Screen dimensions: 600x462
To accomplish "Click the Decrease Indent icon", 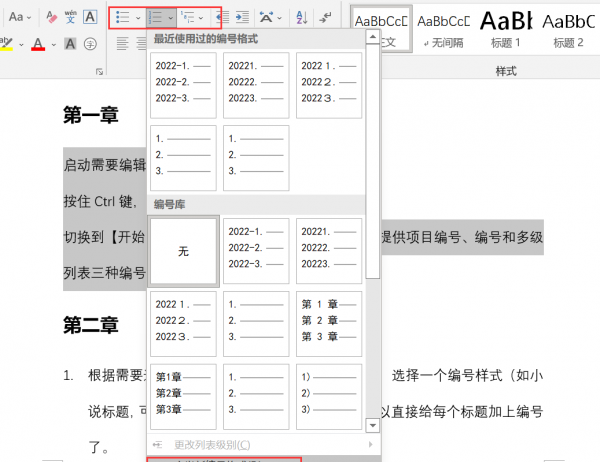I will coord(222,17).
